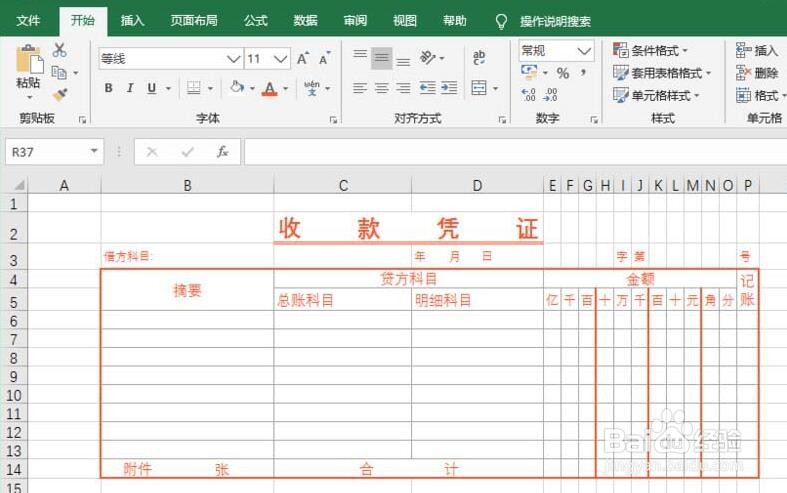Open alignment dialog launcher in 对齐方式

point(502,119)
